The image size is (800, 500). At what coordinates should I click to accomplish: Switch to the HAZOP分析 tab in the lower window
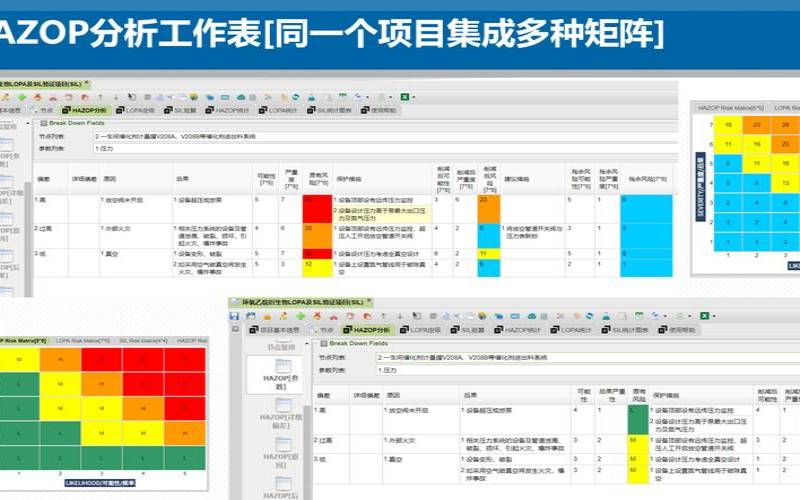[367, 330]
